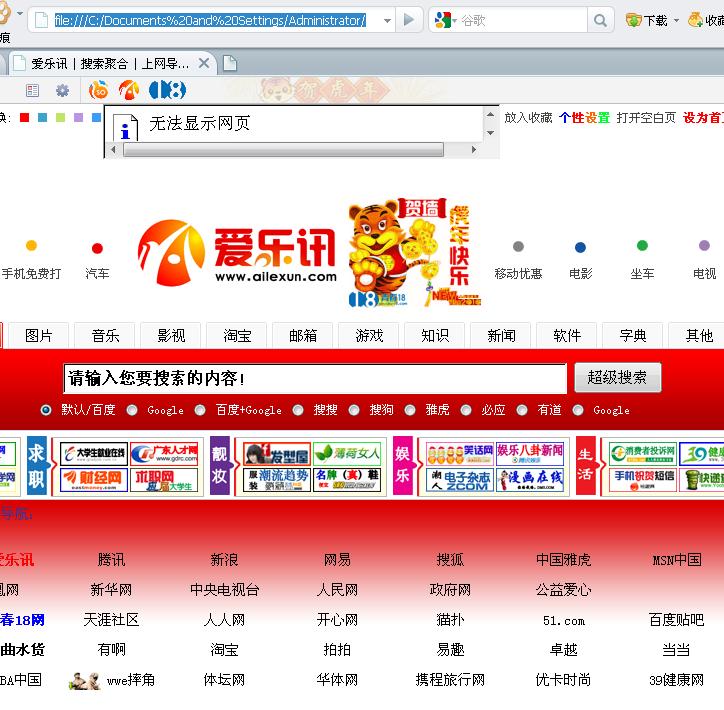This screenshot has width=724, height=710.
Task: Select the red color theme swatch
Action: (x=24, y=118)
